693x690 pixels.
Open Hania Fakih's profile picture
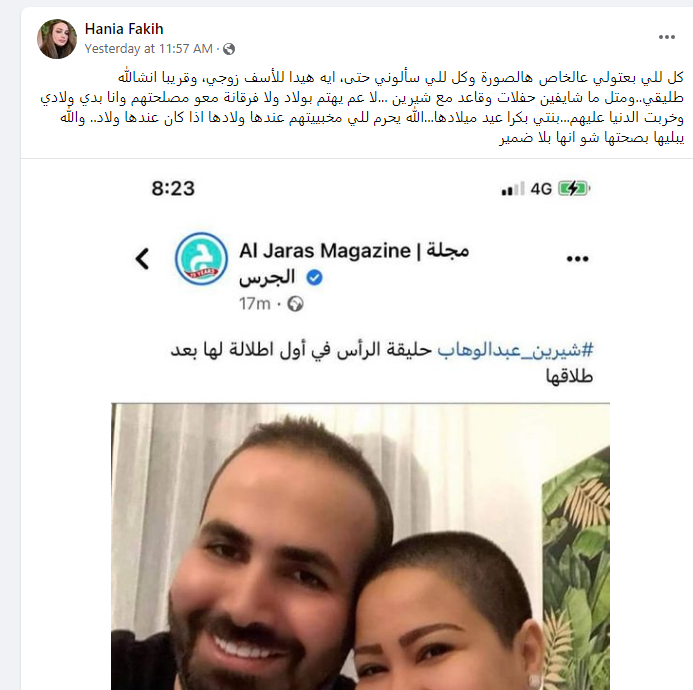pyautogui.click(x=57, y=38)
